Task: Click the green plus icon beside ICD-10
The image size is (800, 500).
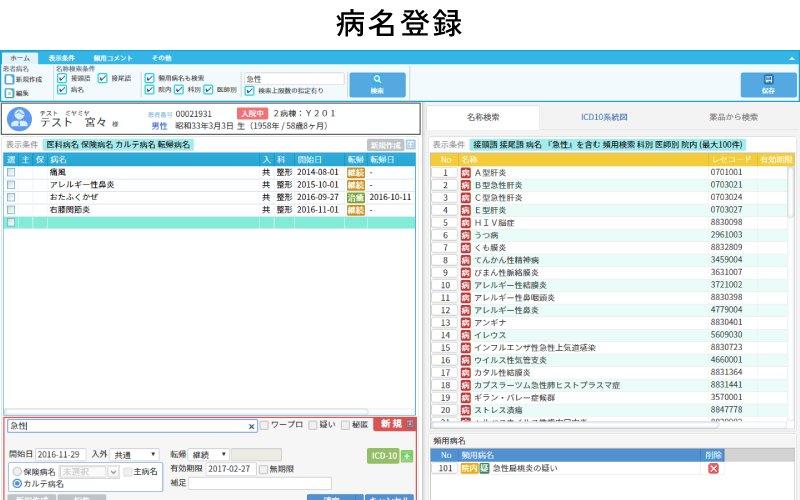Action: [407, 456]
